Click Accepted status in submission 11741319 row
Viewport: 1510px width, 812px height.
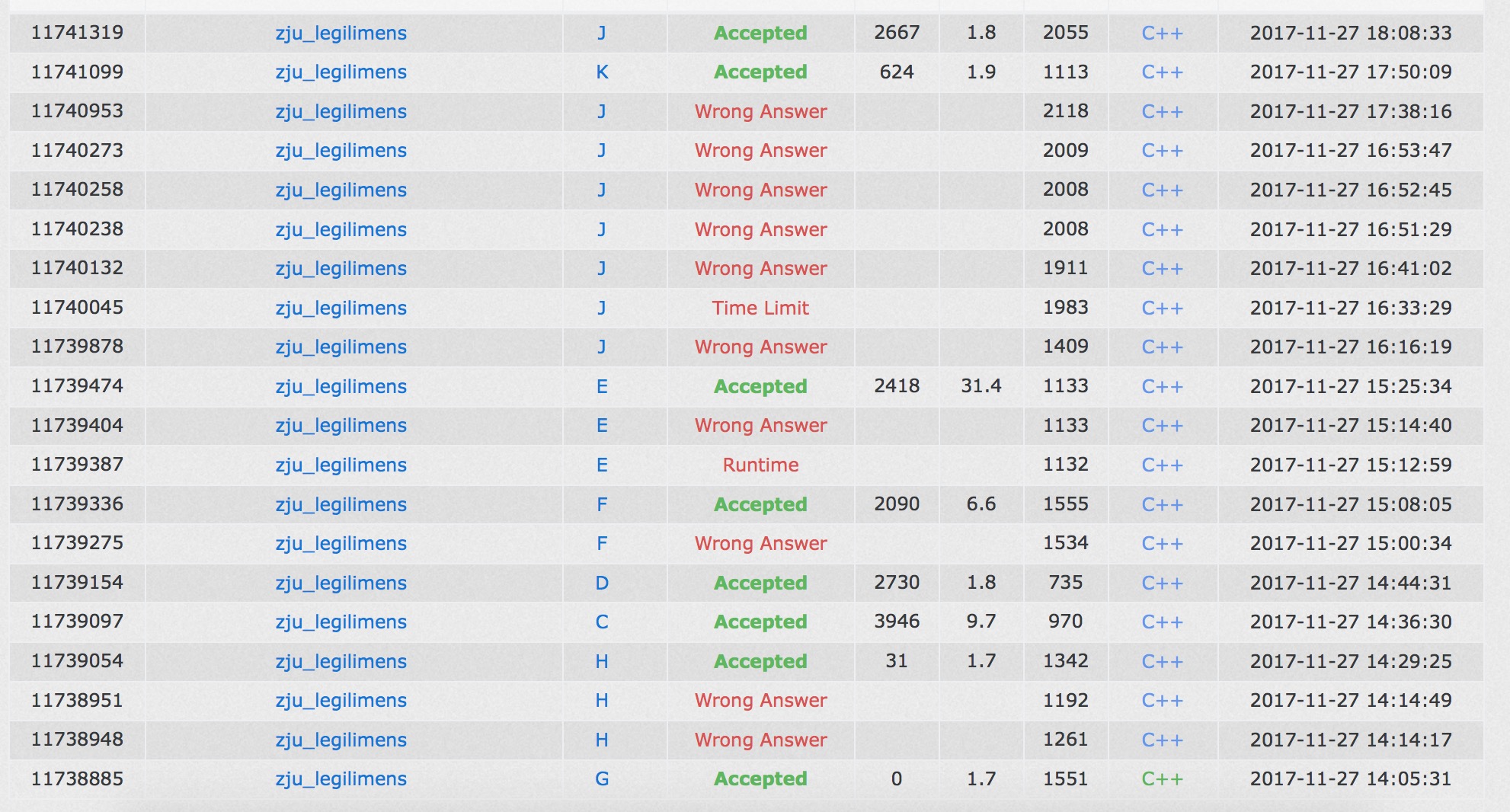[x=760, y=33]
